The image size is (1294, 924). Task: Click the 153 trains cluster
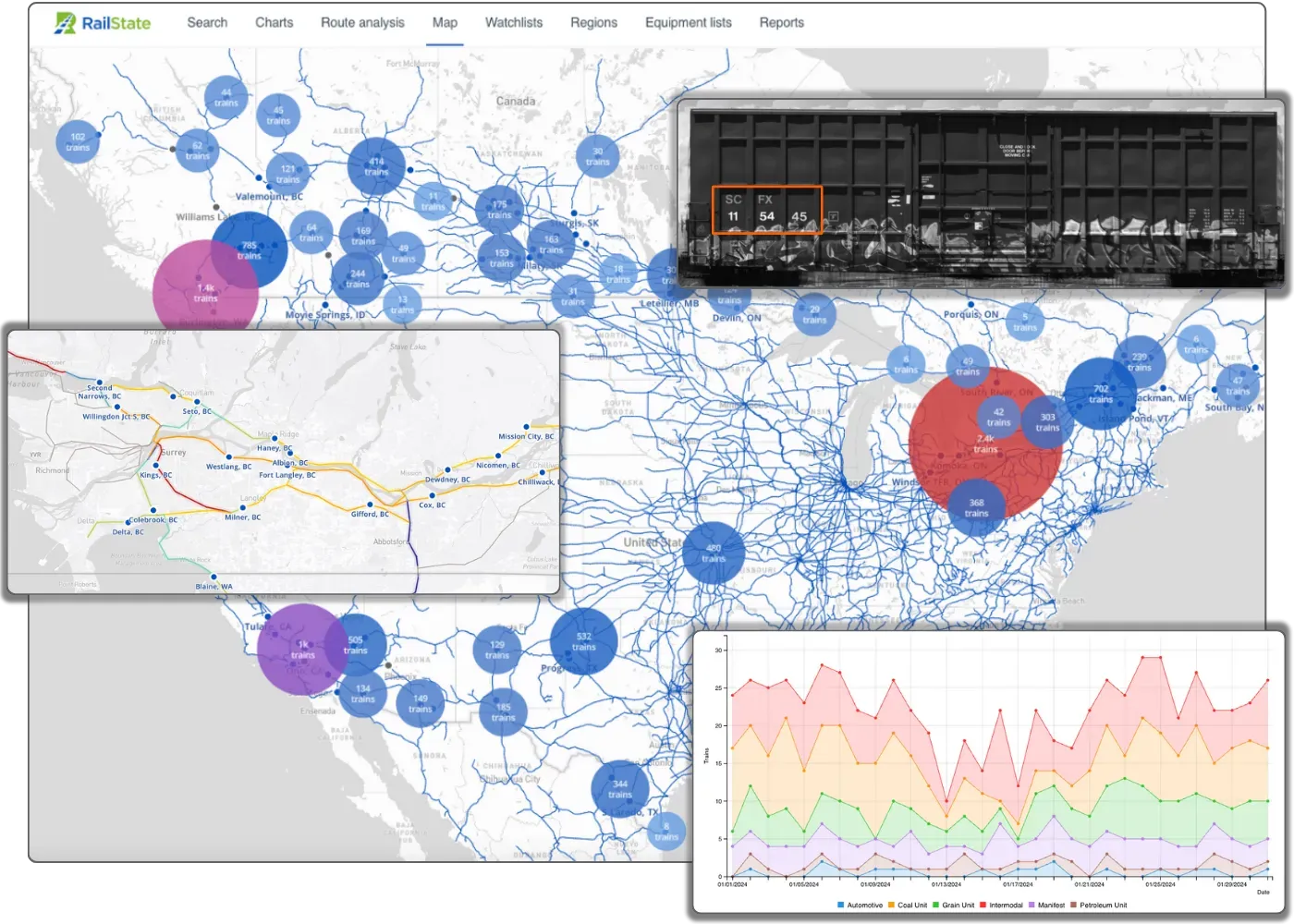tap(502, 258)
